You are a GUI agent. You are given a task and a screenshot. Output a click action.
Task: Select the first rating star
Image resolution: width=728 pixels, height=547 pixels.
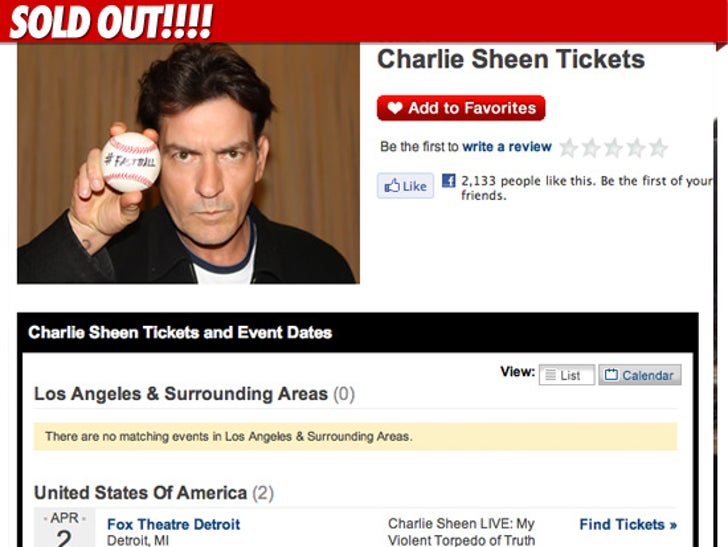click(x=568, y=148)
